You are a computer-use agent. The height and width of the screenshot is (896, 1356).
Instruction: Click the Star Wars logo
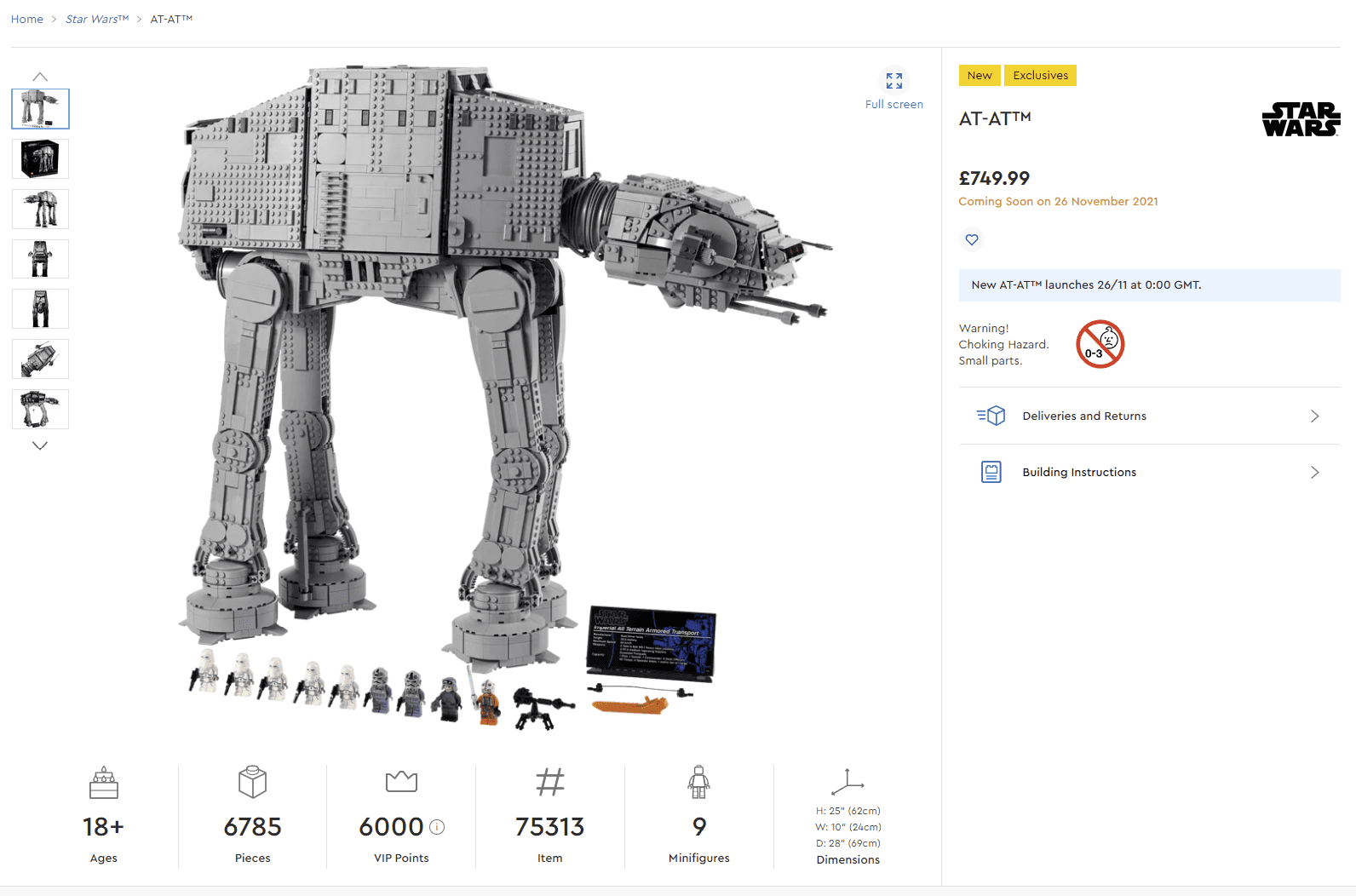[1301, 119]
